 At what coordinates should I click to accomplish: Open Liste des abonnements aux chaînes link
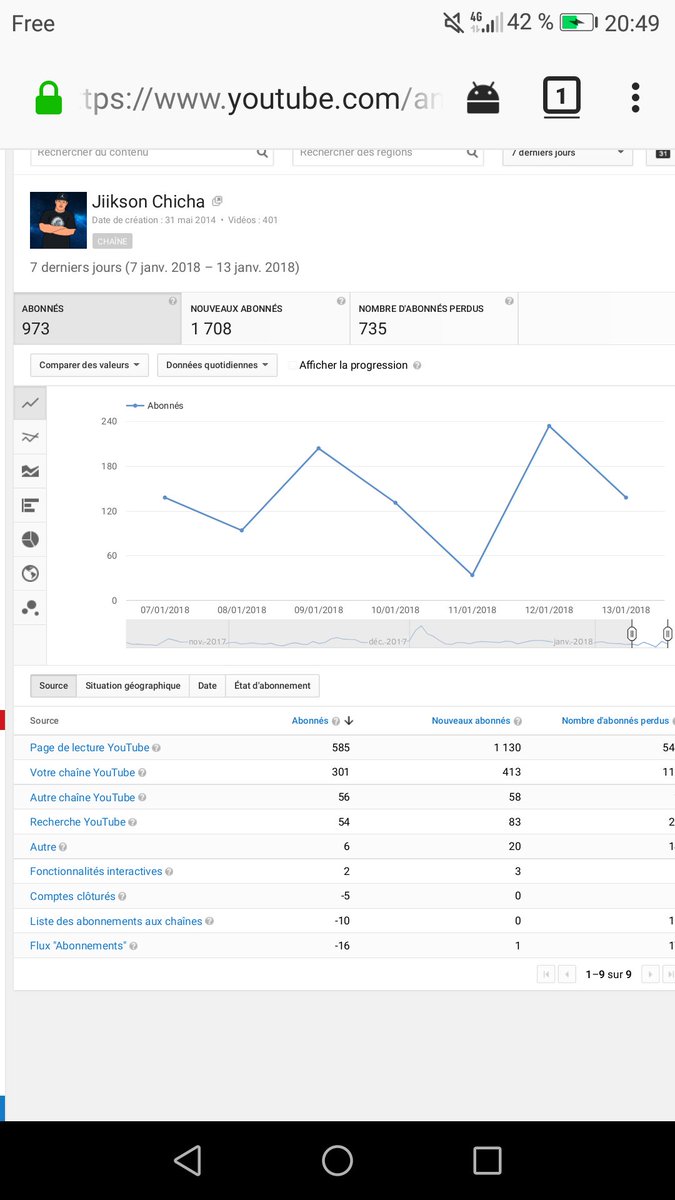(x=116, y=921)
